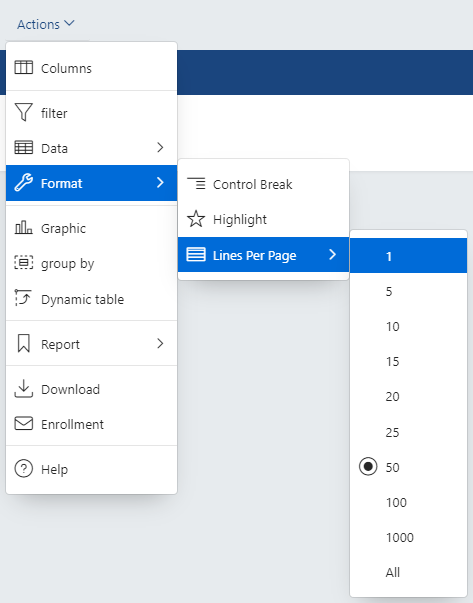Click the Enrollment envelope icon
The height and width of the screenshot is (603, 473).
[23, 423]
